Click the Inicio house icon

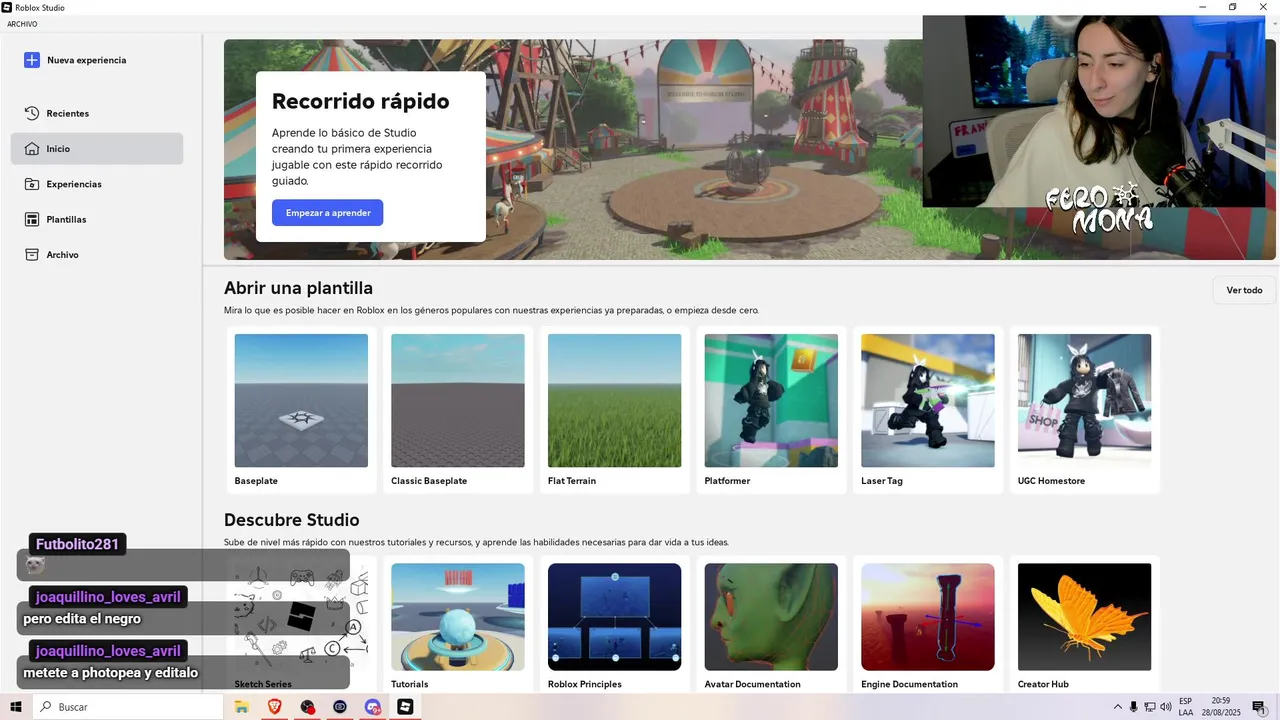click(x=32, y=148)
